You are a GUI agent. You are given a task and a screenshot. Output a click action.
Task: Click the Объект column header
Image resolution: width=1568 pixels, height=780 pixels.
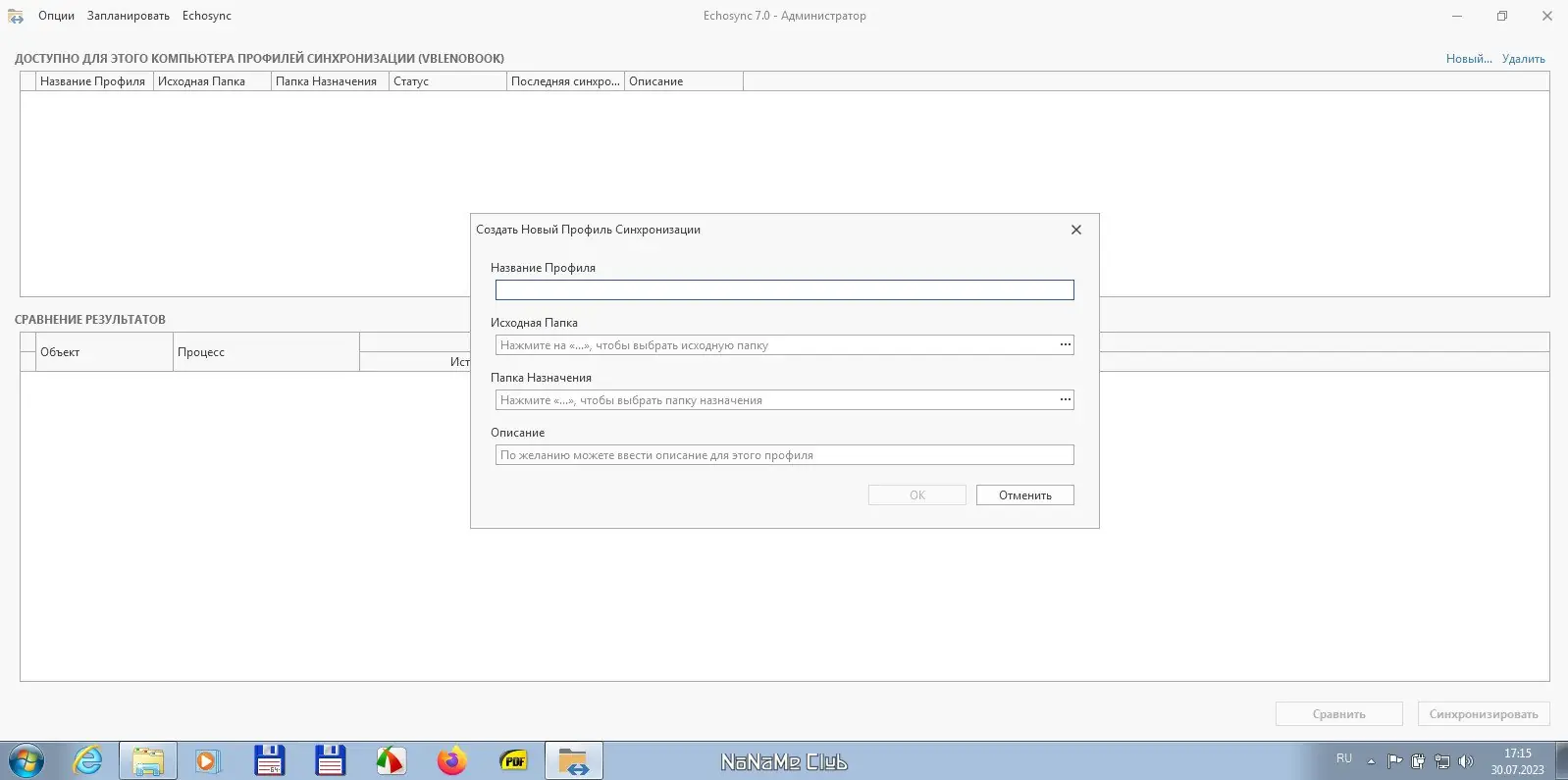[104, 352]
